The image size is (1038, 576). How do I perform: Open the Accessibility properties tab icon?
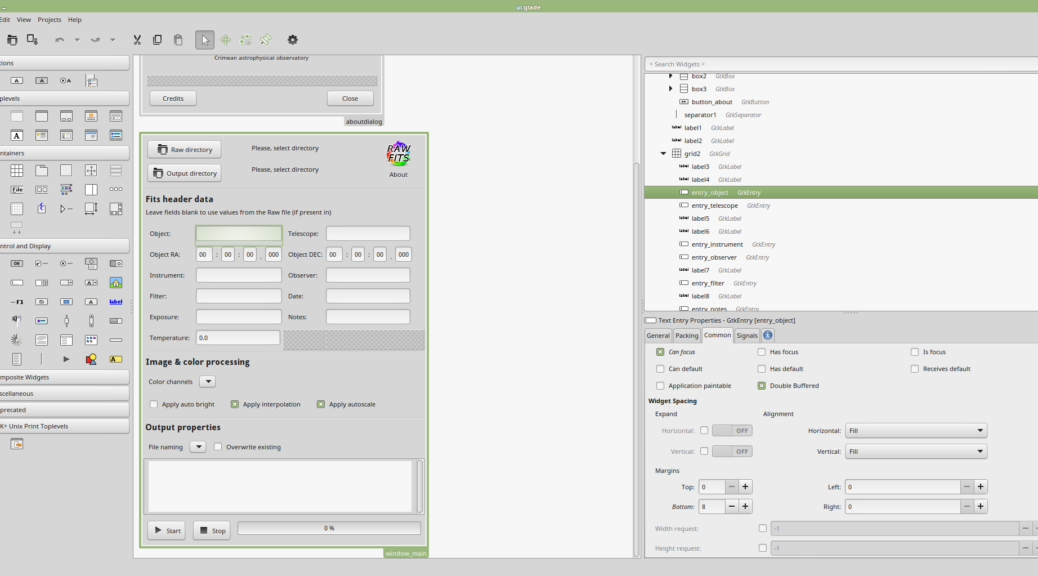(768, 336)
